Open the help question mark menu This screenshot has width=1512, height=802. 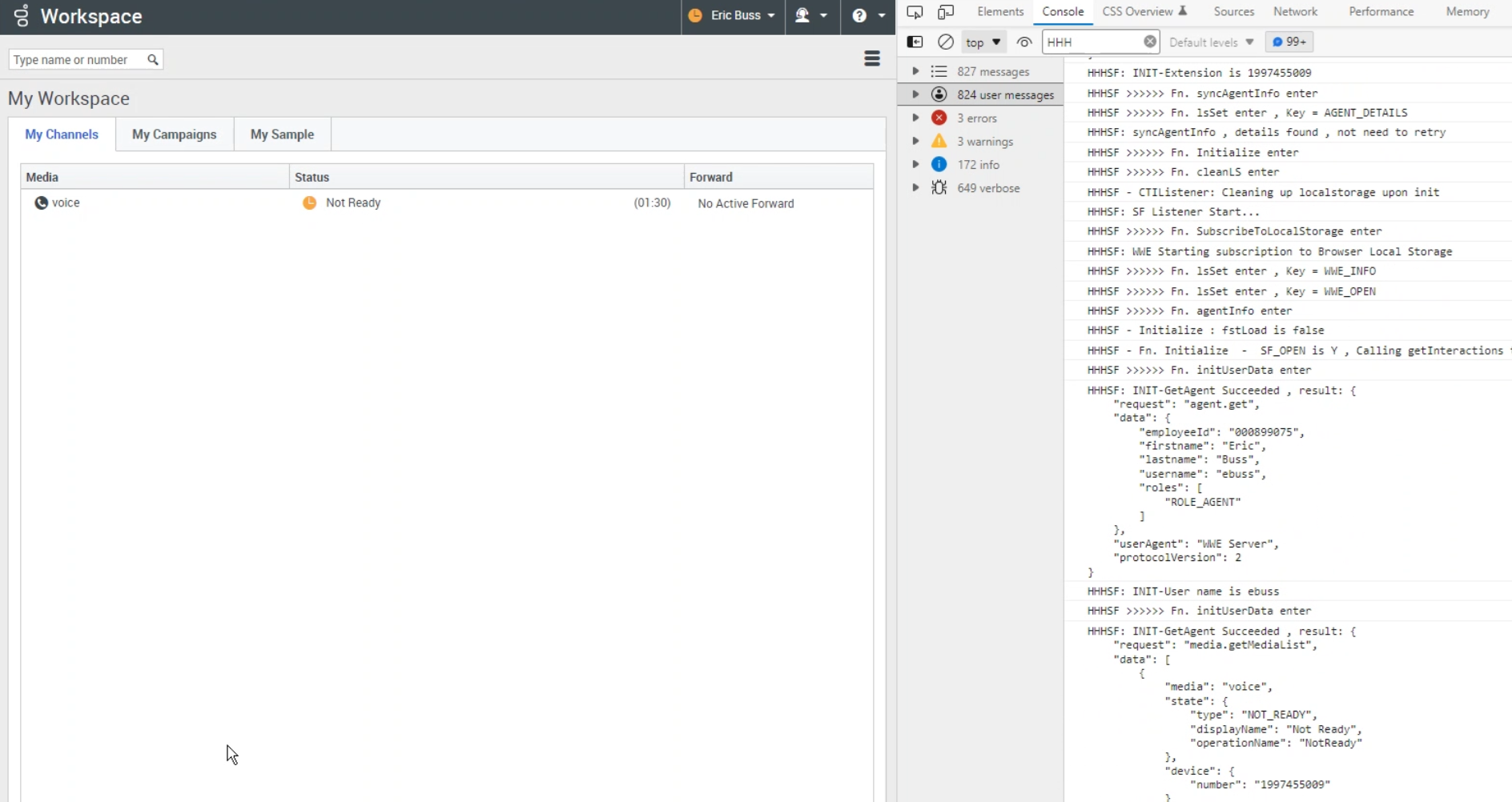868,16
